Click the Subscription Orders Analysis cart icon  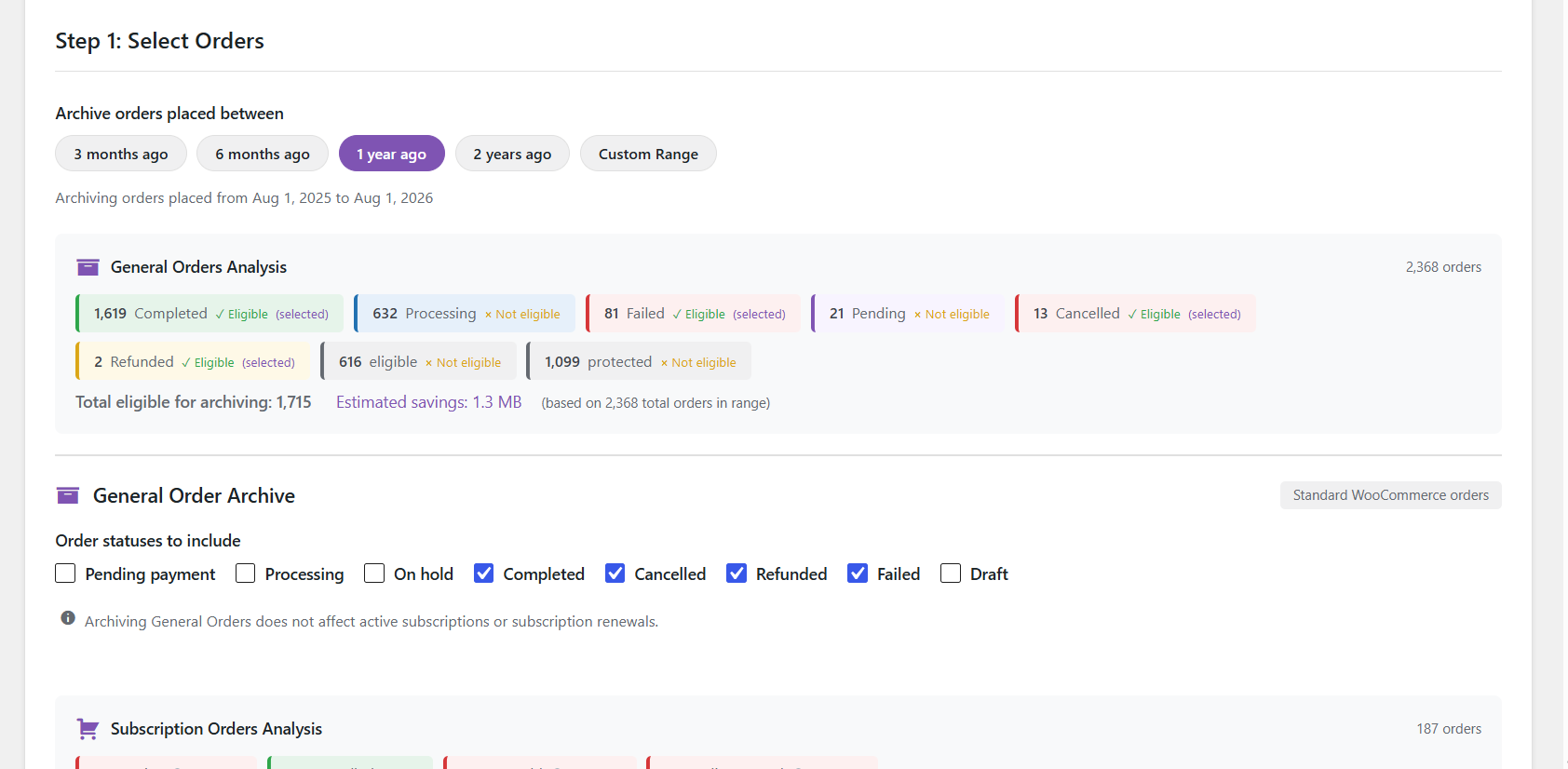pyautogui.click(x=88, y=729)
